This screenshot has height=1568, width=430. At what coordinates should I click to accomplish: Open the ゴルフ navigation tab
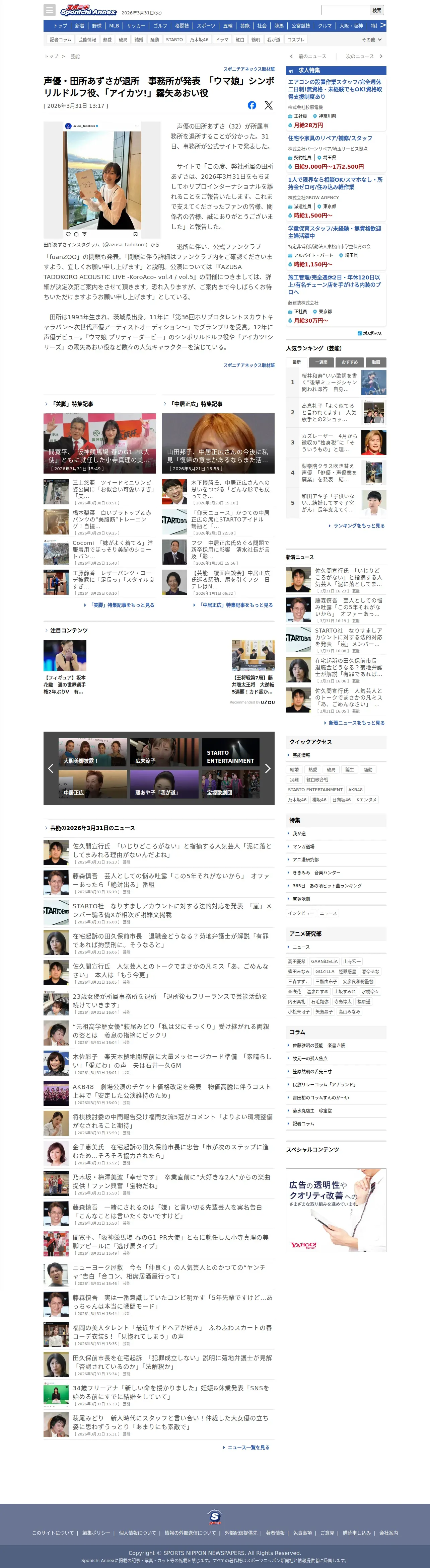tap(160, 25)
